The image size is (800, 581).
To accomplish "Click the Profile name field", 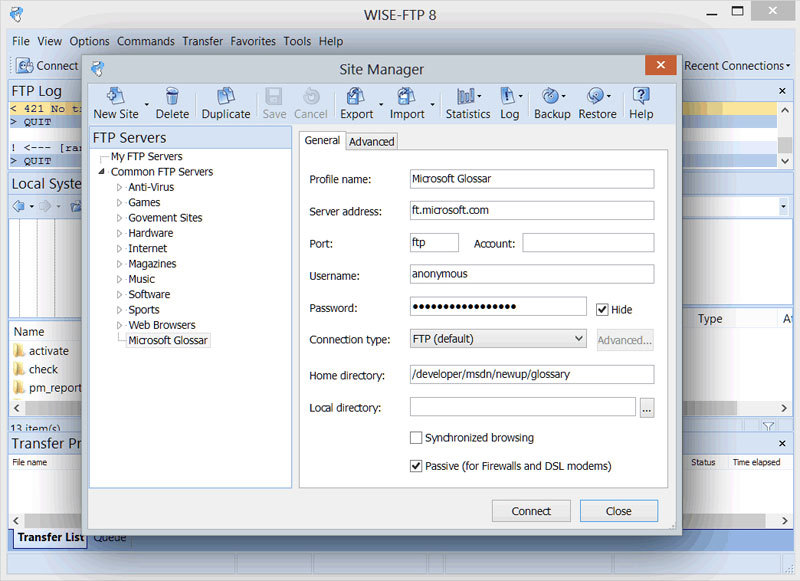I will point(532,179).
